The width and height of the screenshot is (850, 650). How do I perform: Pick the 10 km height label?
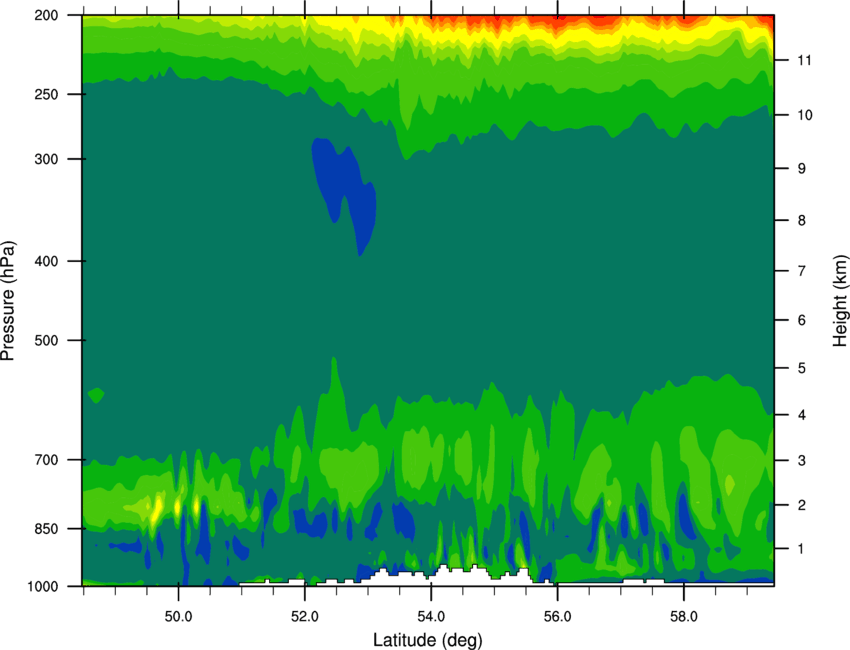804,115
